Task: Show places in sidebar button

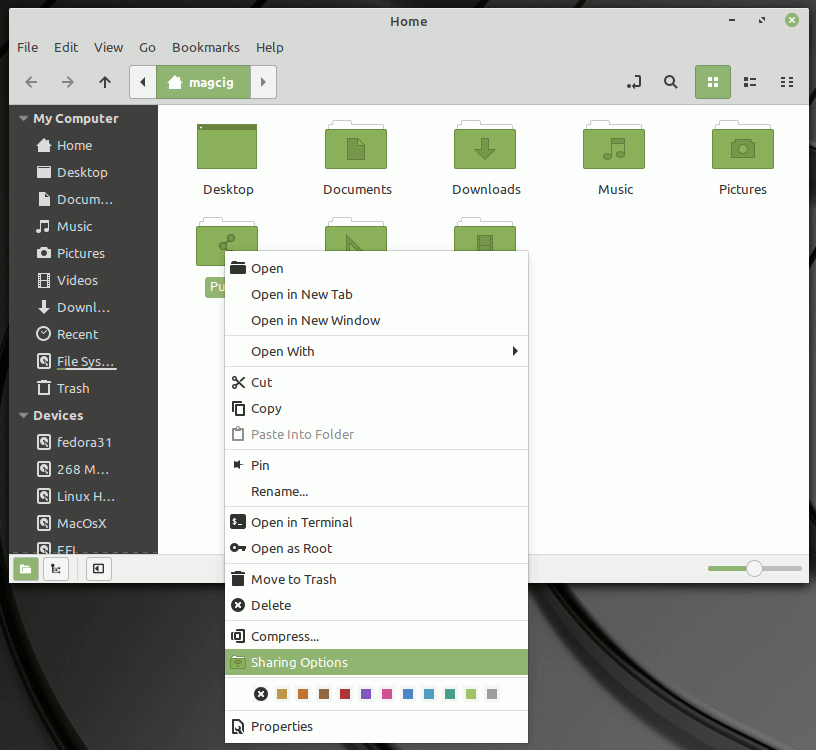Action: pyautogui.click(x=26, y=568)
